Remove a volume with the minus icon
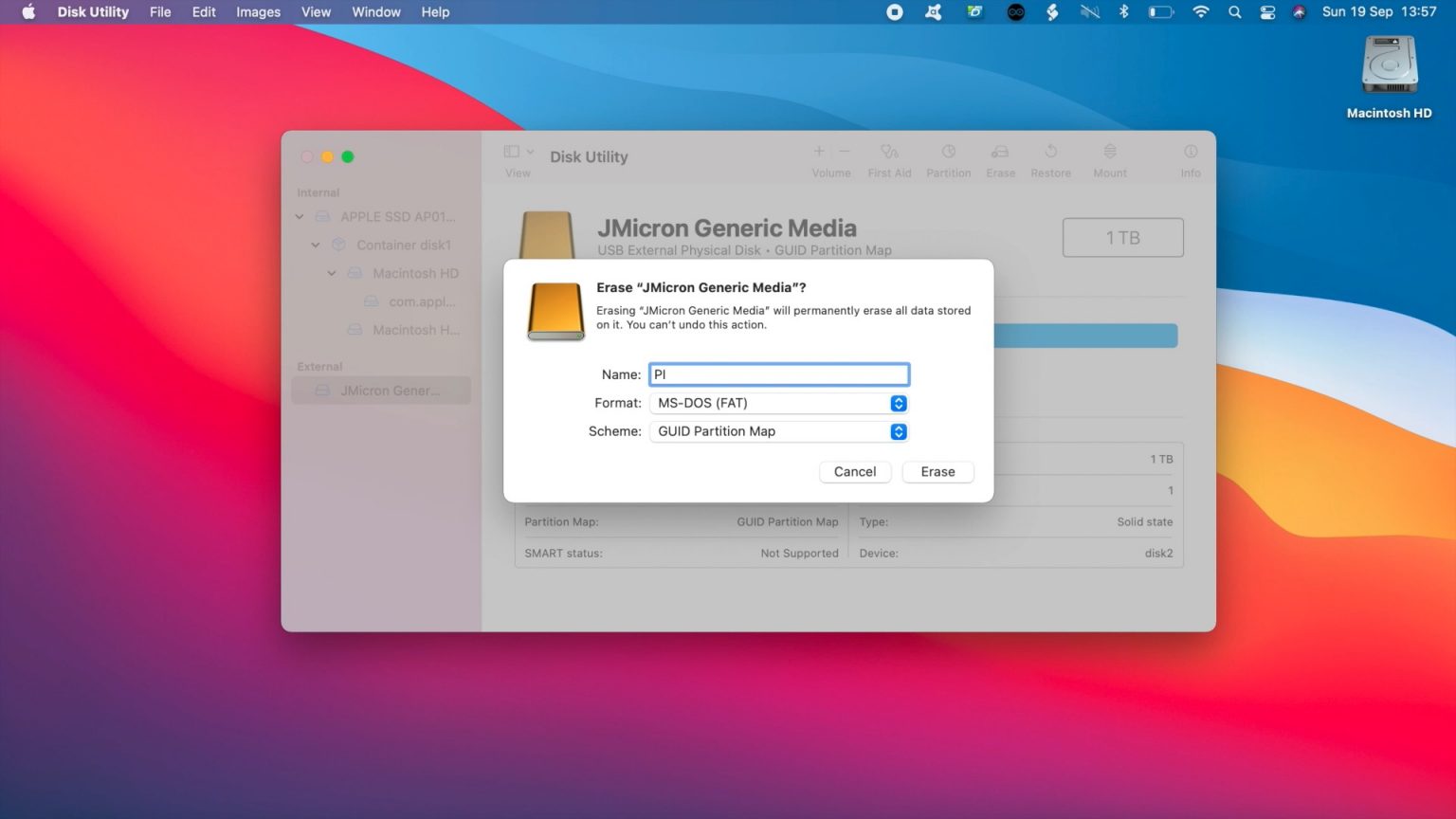The image size is (1456, 819). [x=843, y=151]
